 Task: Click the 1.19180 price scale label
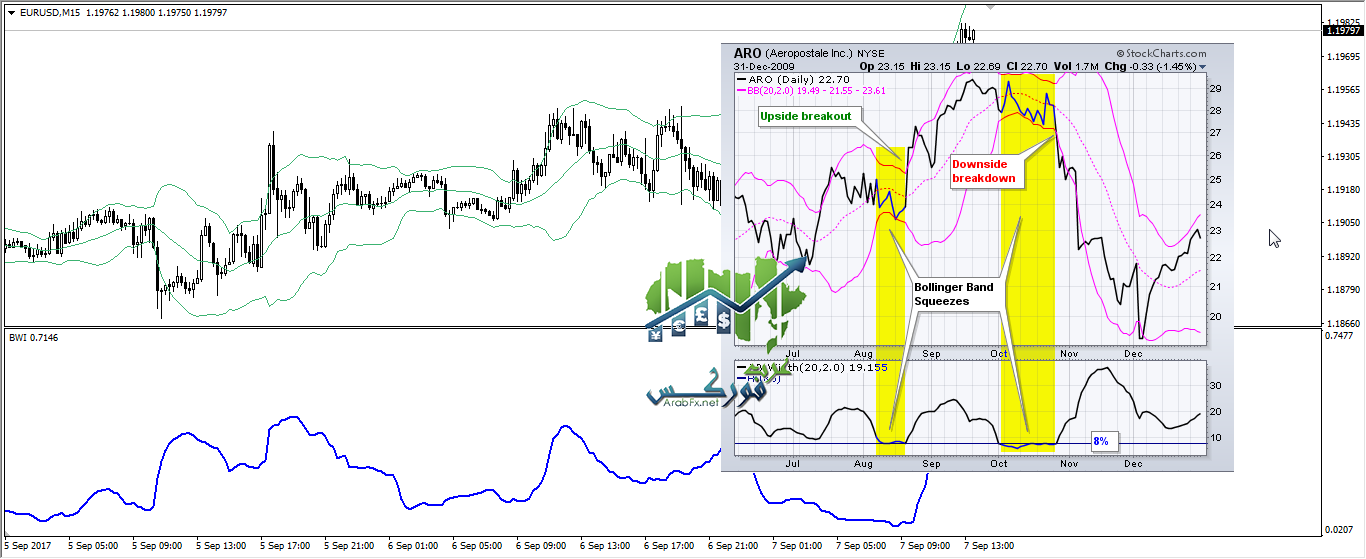pos(1341,189)
